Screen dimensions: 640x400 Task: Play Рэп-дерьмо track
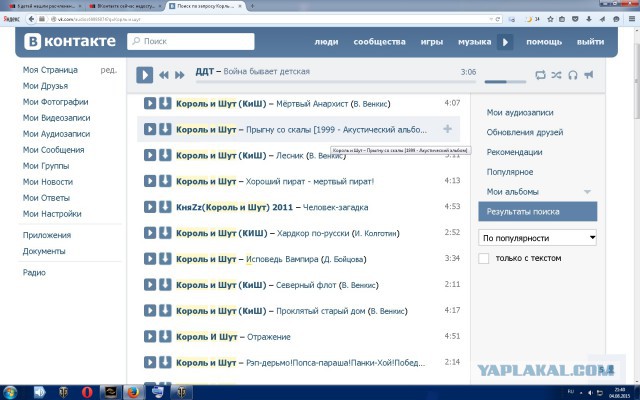(150, 362)
